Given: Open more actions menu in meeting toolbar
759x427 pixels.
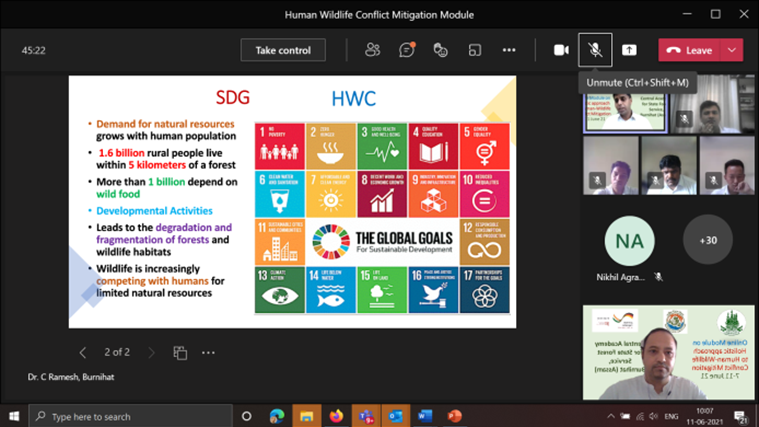Looking at the screenshot, I should pos(509,50).
